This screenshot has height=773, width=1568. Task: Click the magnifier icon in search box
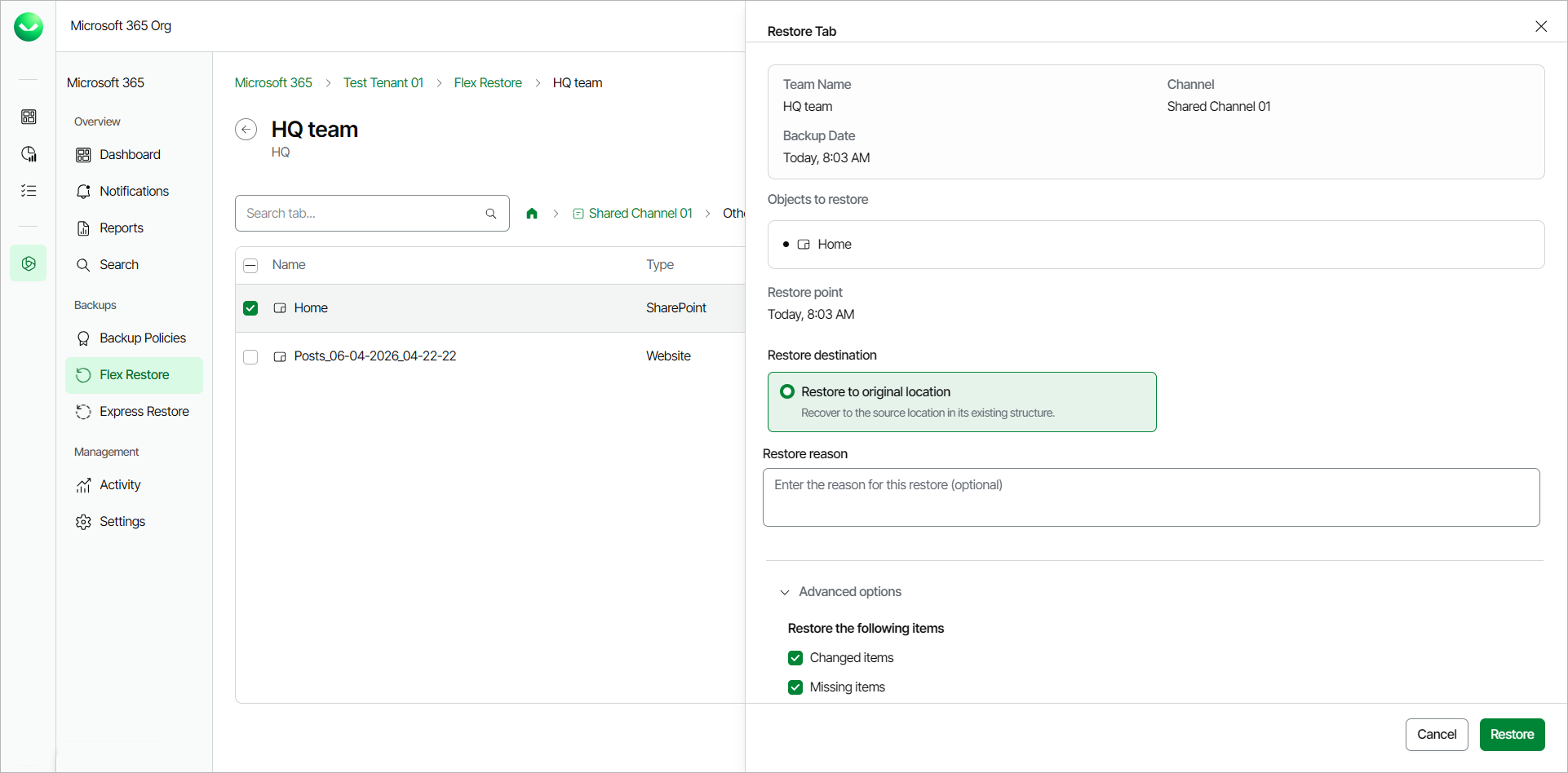tap(491, 214)
